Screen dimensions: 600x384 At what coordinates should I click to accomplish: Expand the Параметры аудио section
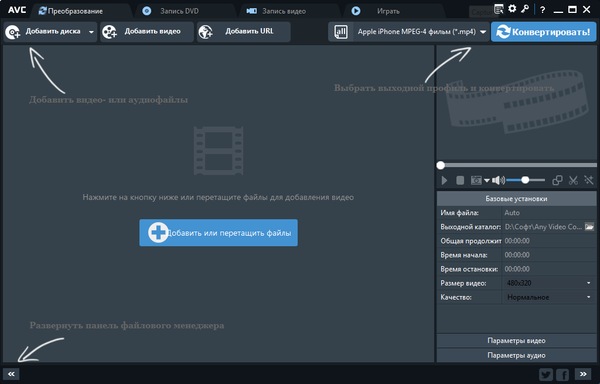pos(516,355)
